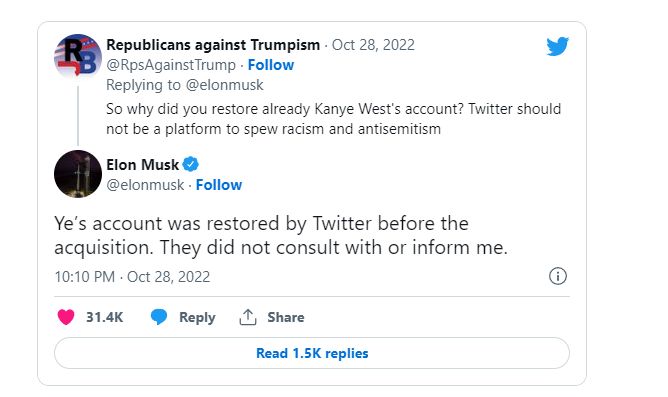This screenshot has width=668, height=397.
Task: Click @elonmusk in the Replying to line
Action: (225, 85)
